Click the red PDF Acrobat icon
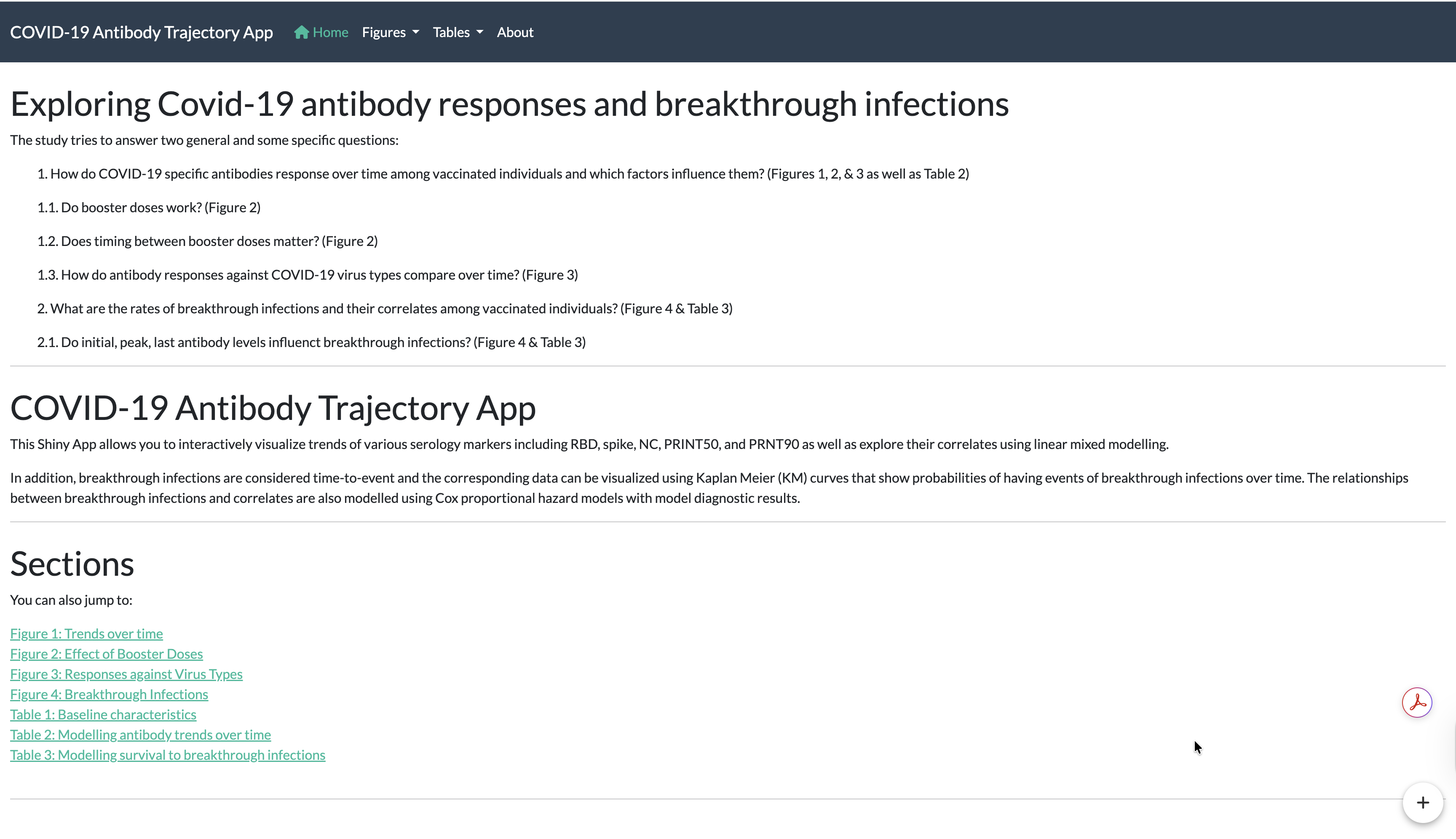 click(x=1416, y=703)
